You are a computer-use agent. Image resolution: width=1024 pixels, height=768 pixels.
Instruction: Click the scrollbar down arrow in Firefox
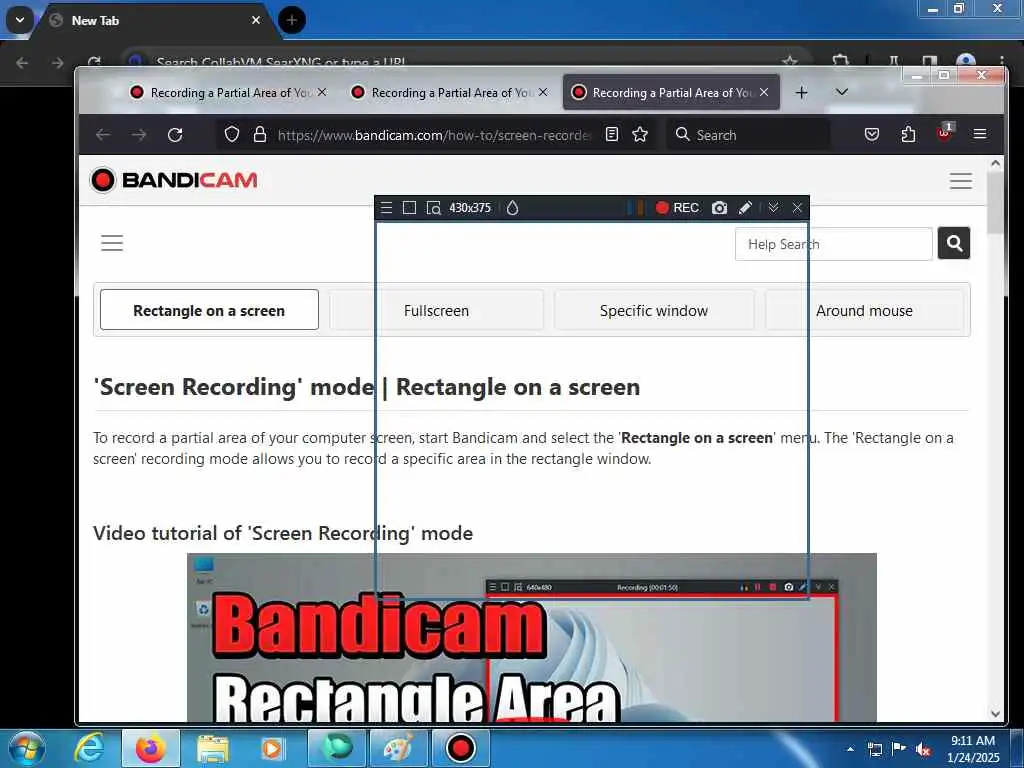click(x=995, y=714)
